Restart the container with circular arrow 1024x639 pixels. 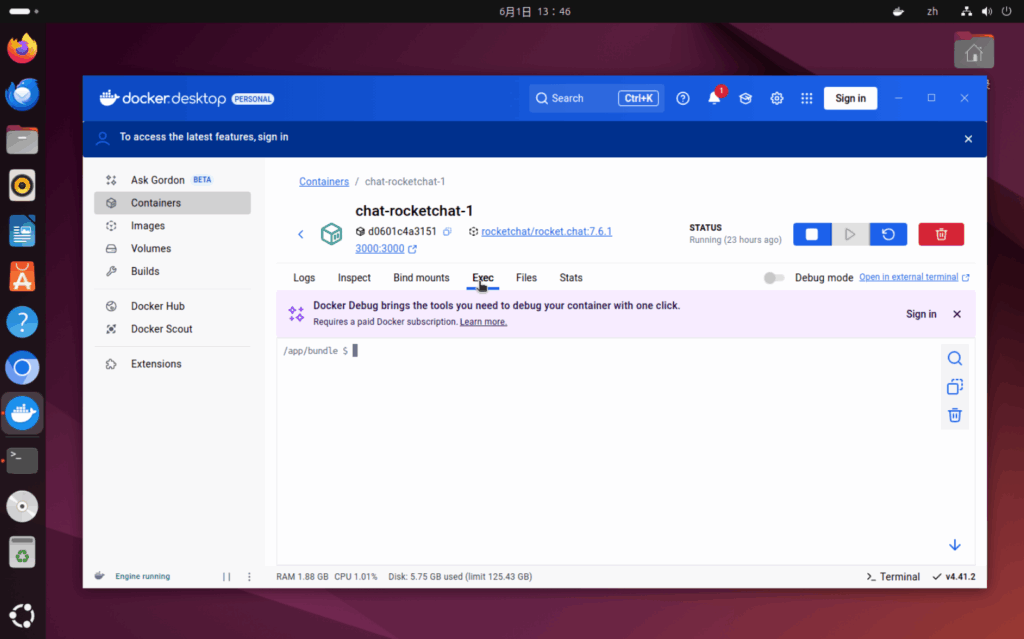click(888, 234)
